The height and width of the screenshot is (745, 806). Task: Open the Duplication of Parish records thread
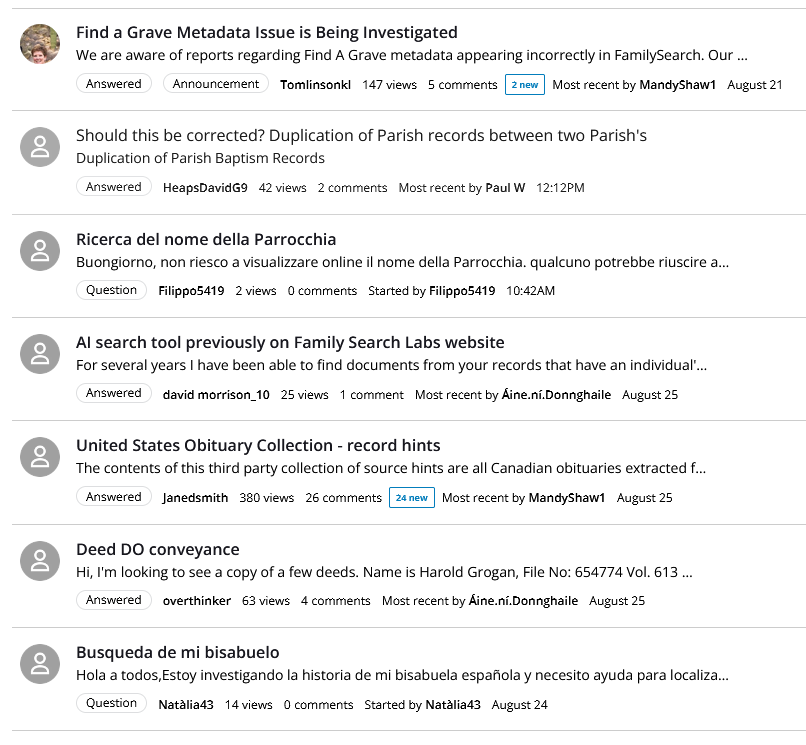click(x=361, y=136)
